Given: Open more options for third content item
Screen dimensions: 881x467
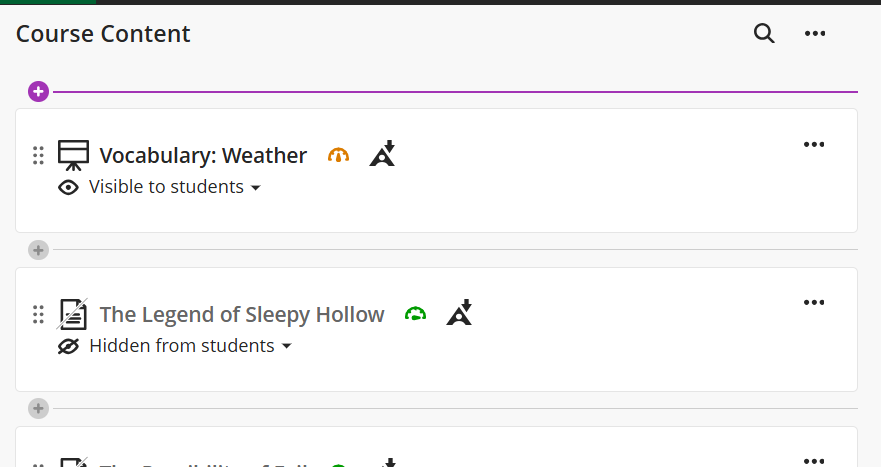Looking at the screenshot, I should click(814, 461).
